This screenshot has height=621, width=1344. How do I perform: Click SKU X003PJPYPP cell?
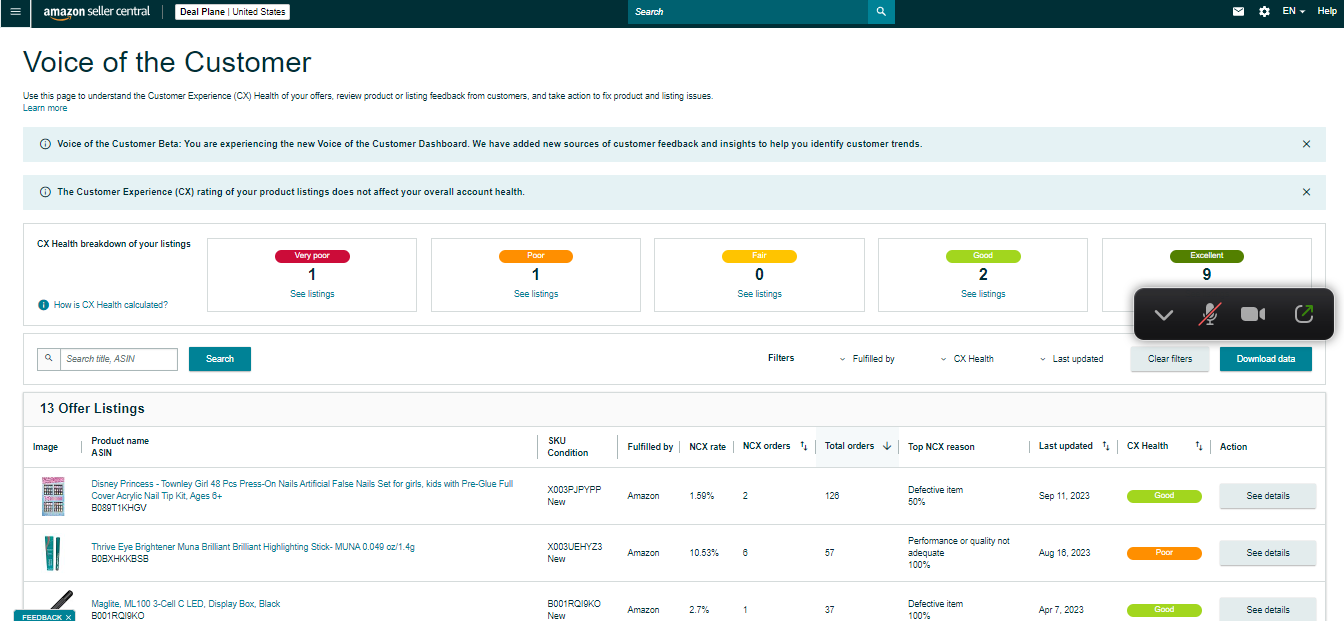tap(574, 490)
